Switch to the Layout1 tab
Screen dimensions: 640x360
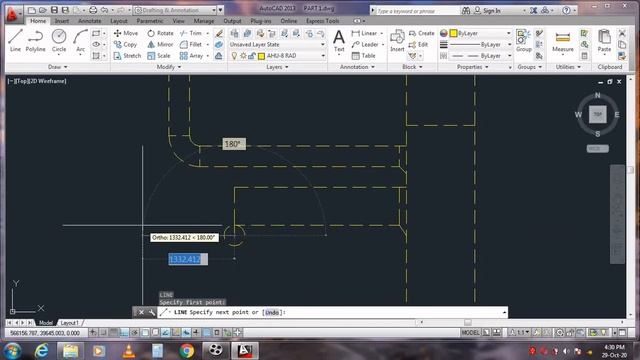69,323
